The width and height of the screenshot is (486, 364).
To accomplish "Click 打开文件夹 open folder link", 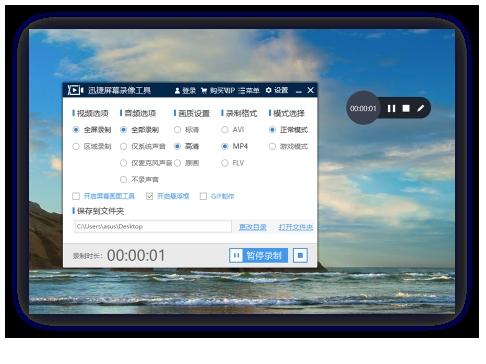I will tap(296, 227).
